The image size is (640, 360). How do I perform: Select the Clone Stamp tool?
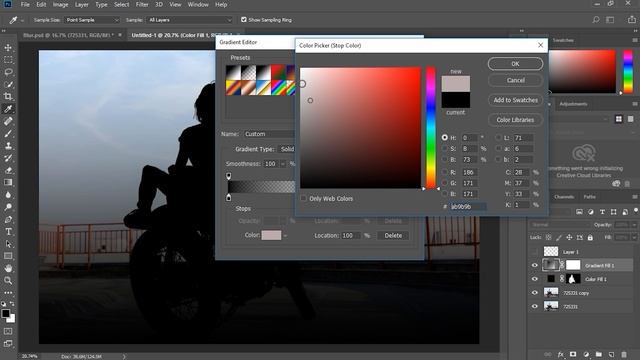pos(8,146)
